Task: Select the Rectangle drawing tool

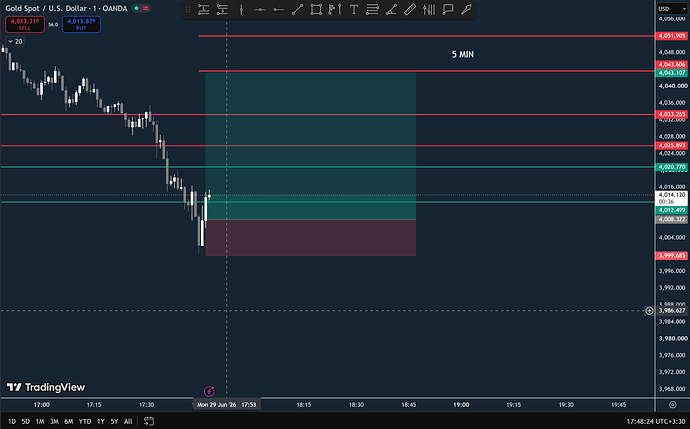Action: 316,9
